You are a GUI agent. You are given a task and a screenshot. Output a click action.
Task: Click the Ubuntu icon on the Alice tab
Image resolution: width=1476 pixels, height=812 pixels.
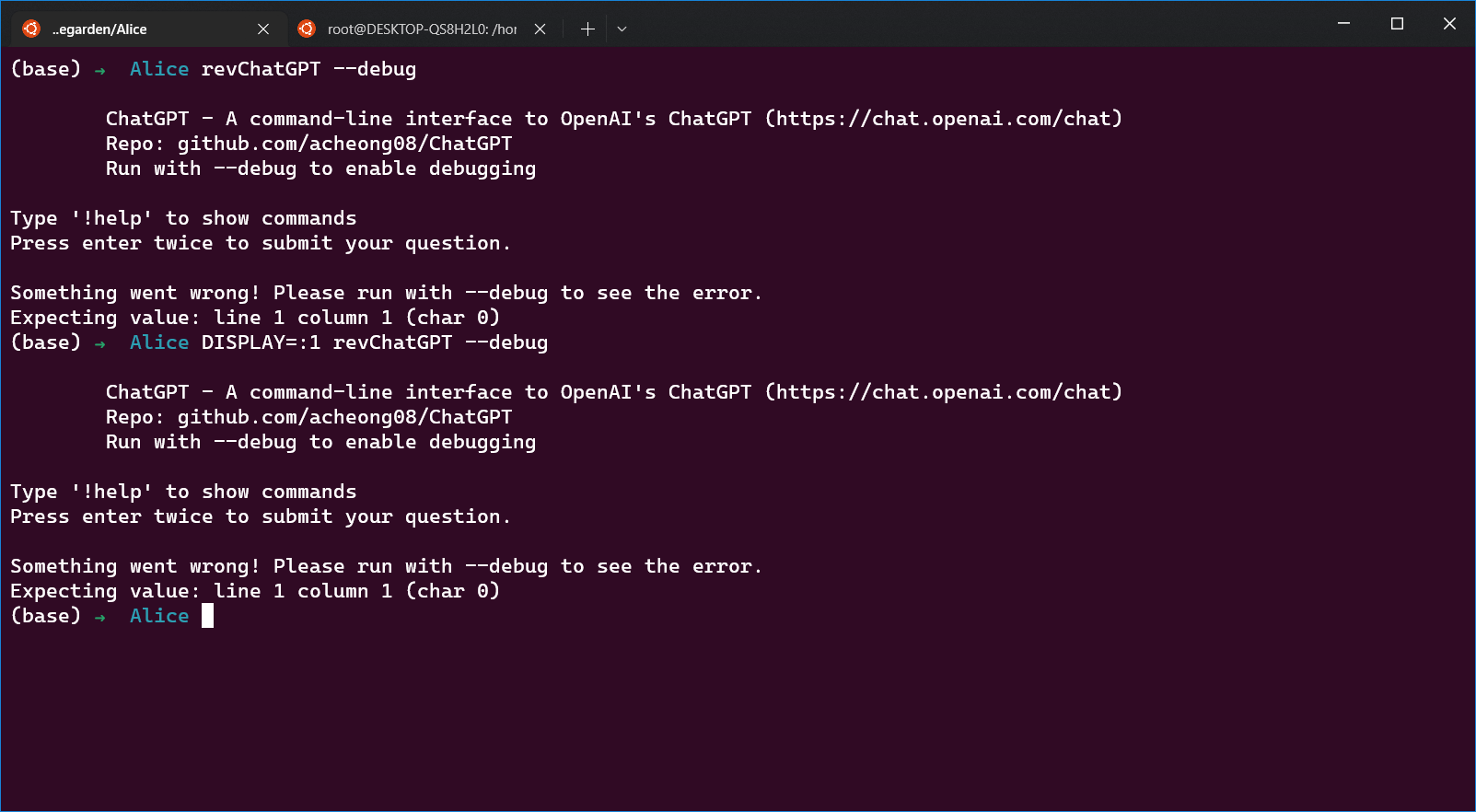click(30, 29)
